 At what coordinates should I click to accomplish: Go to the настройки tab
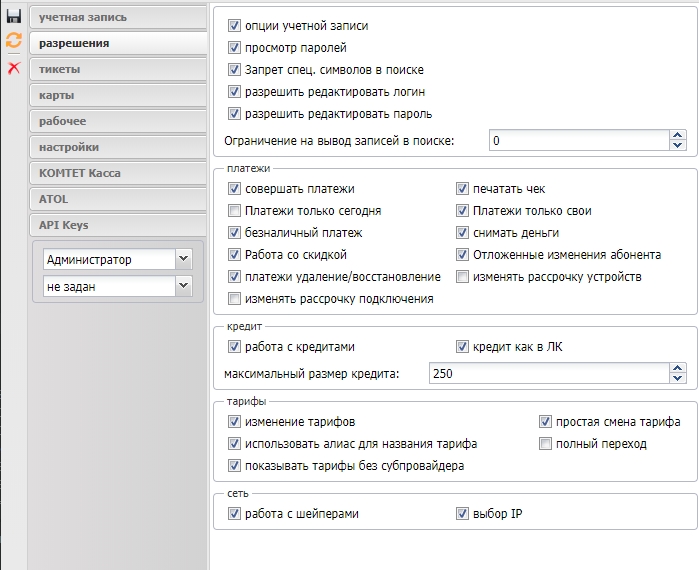(117, 147)
